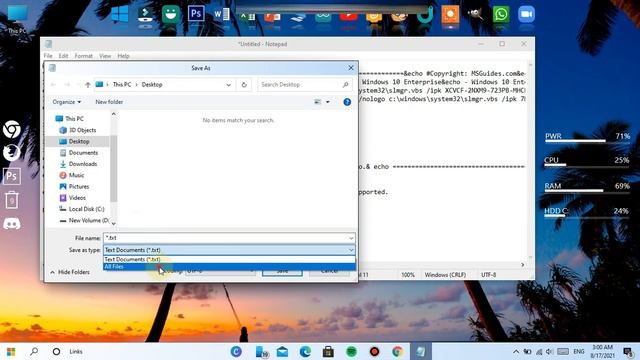The height and width of the screenshot is (360, 640).
Task: Open the Pictures folder
Action: tap(74, 186)
